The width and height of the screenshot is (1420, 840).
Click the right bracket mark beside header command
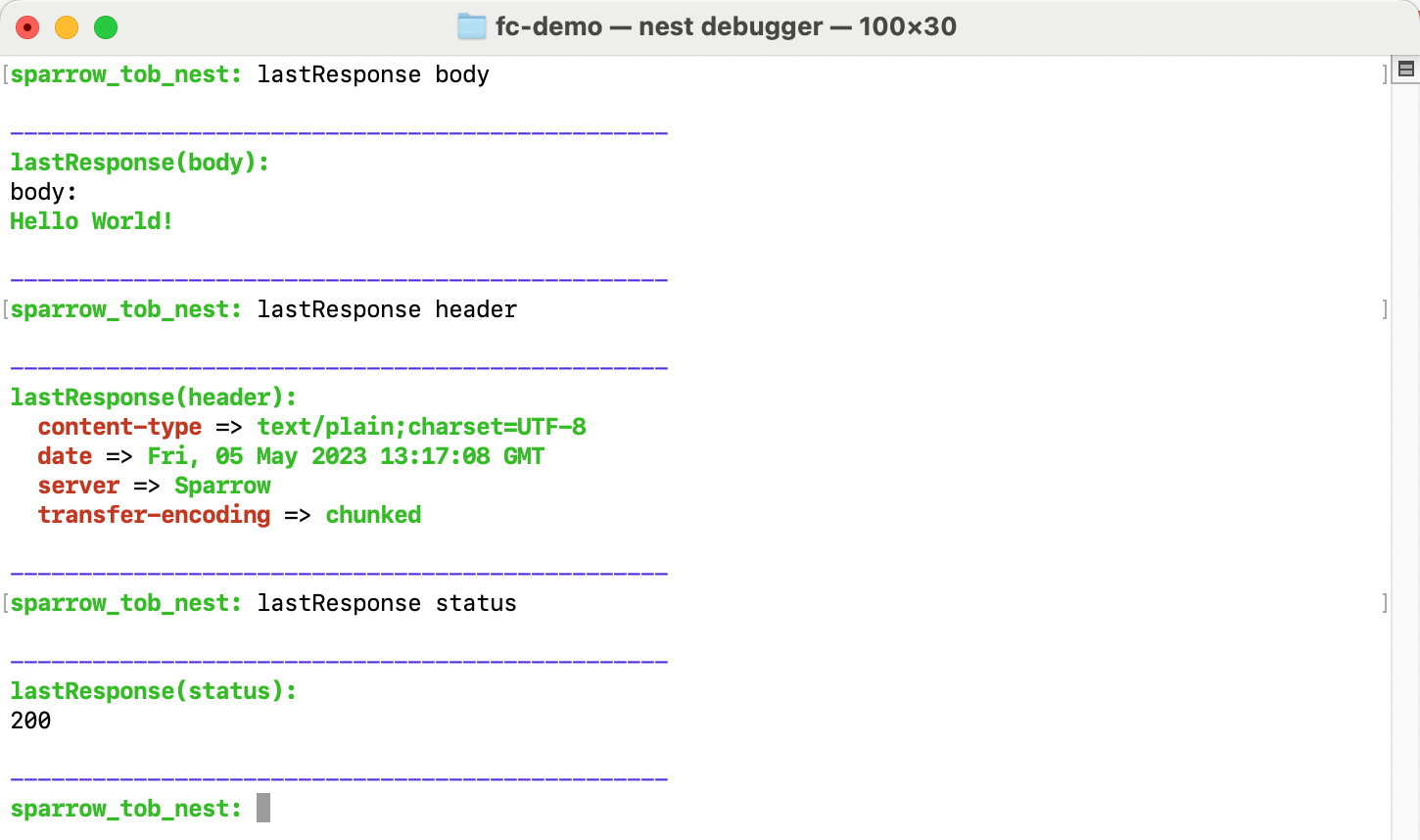click(1385, 309)
